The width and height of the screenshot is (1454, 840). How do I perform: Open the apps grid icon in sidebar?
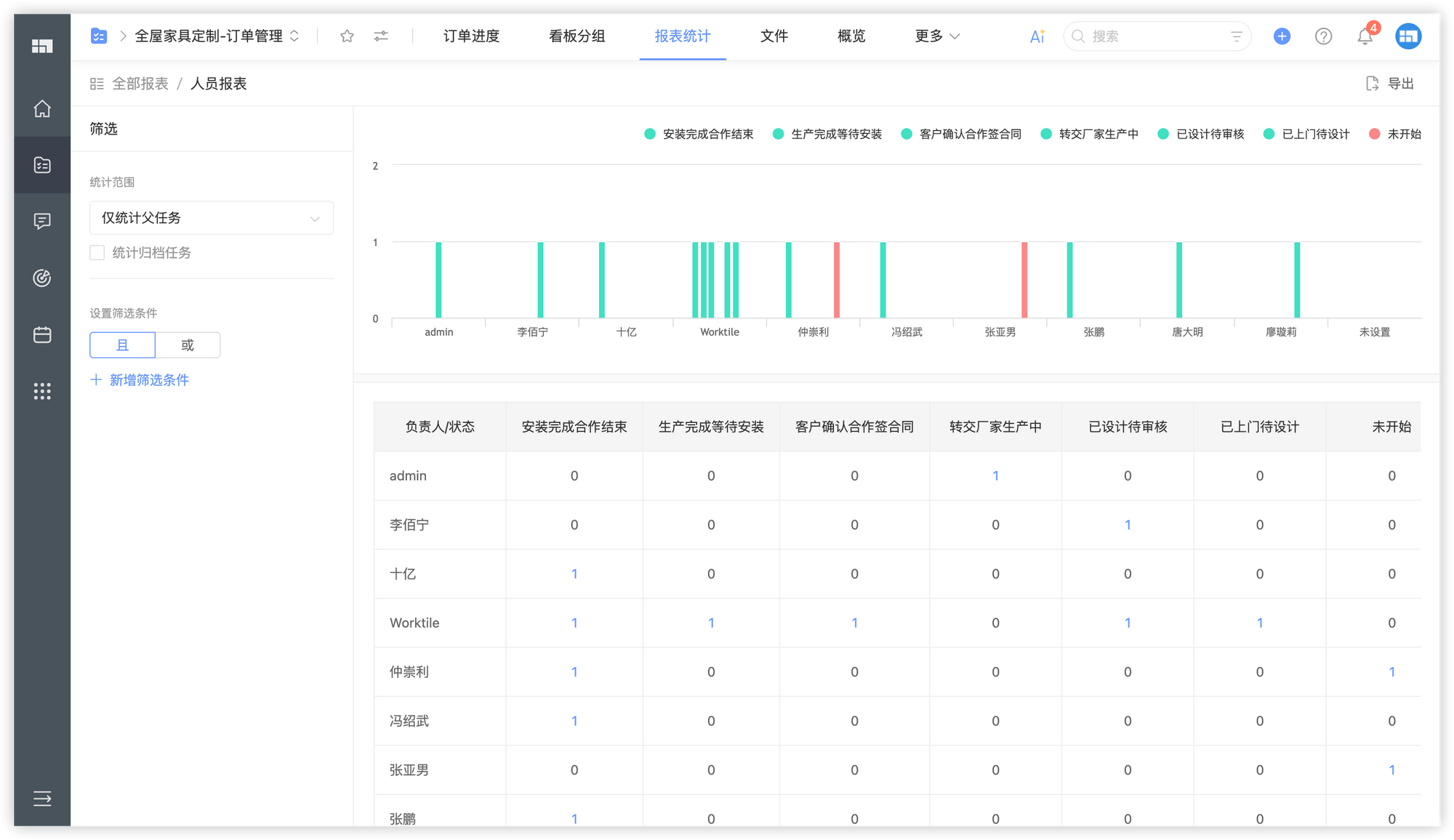pos(42,392)
